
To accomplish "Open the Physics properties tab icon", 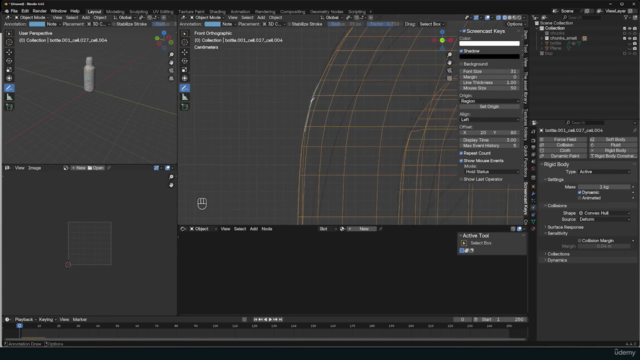I will [533, 208].
